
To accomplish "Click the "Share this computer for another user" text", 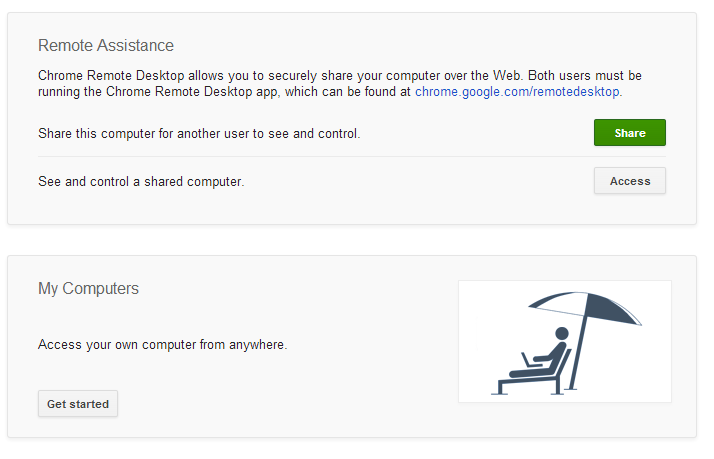I will [199, 133].
